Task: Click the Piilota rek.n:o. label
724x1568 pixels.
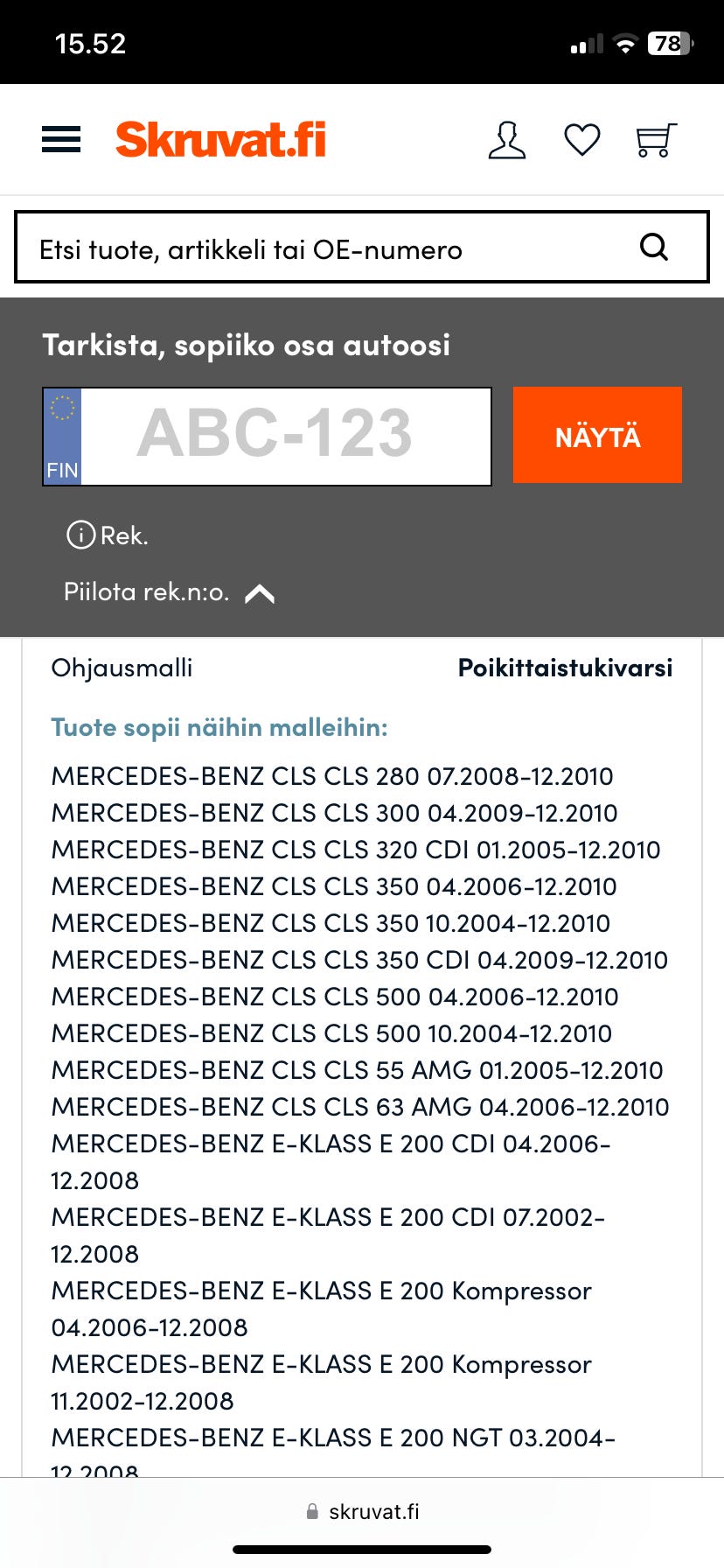Action: point(146,592)
